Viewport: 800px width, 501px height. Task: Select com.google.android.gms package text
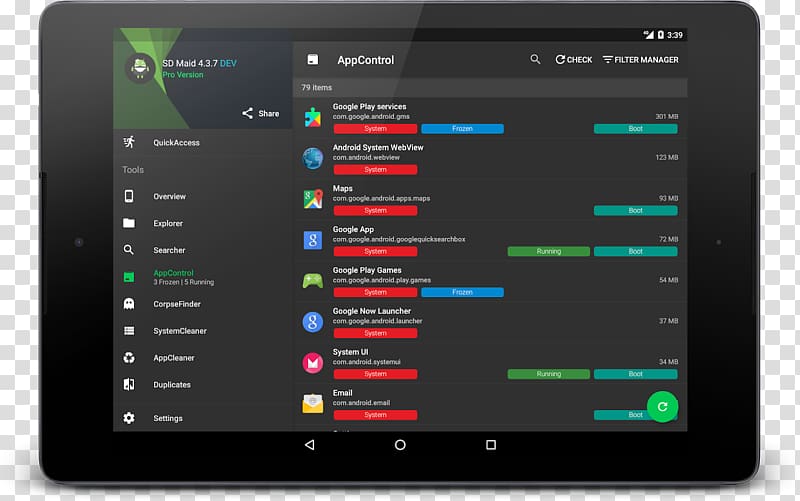tap(371, 116)
